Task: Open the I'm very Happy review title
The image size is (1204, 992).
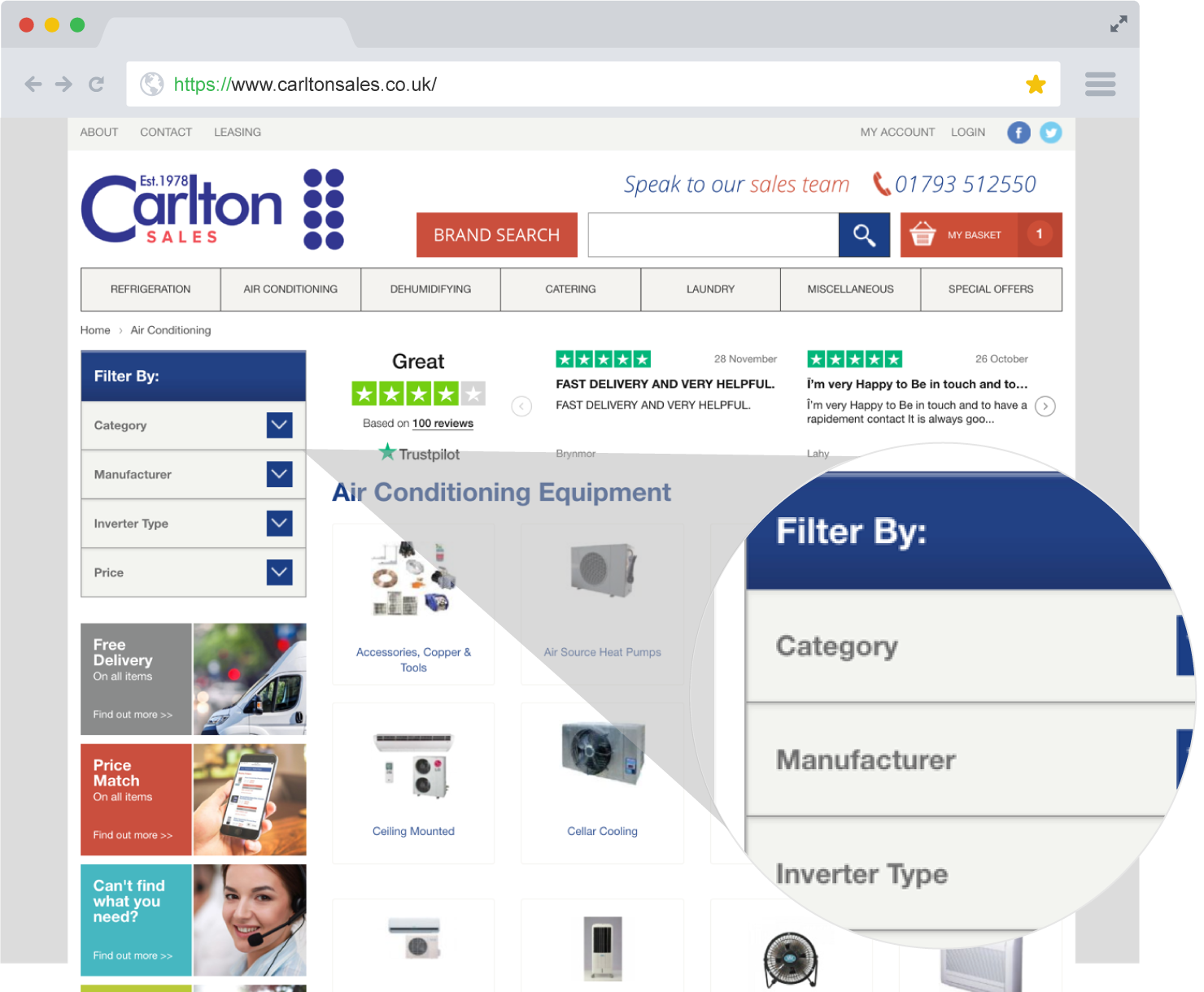Action: pyautogui.click(x=918, y=384)
